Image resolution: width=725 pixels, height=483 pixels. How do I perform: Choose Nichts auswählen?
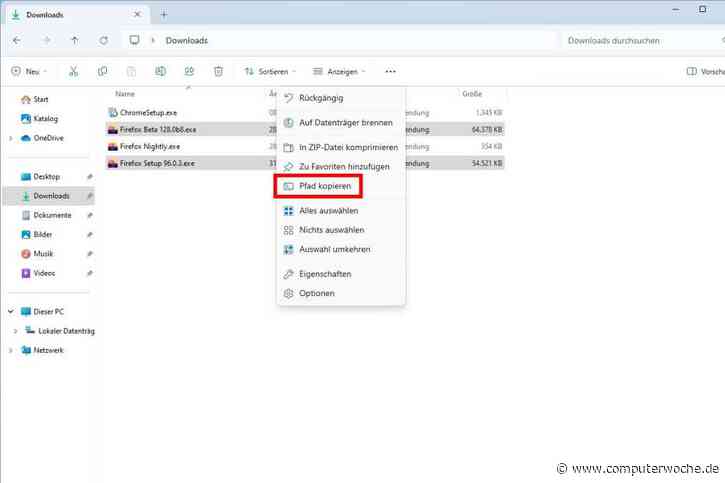point(341,230)
